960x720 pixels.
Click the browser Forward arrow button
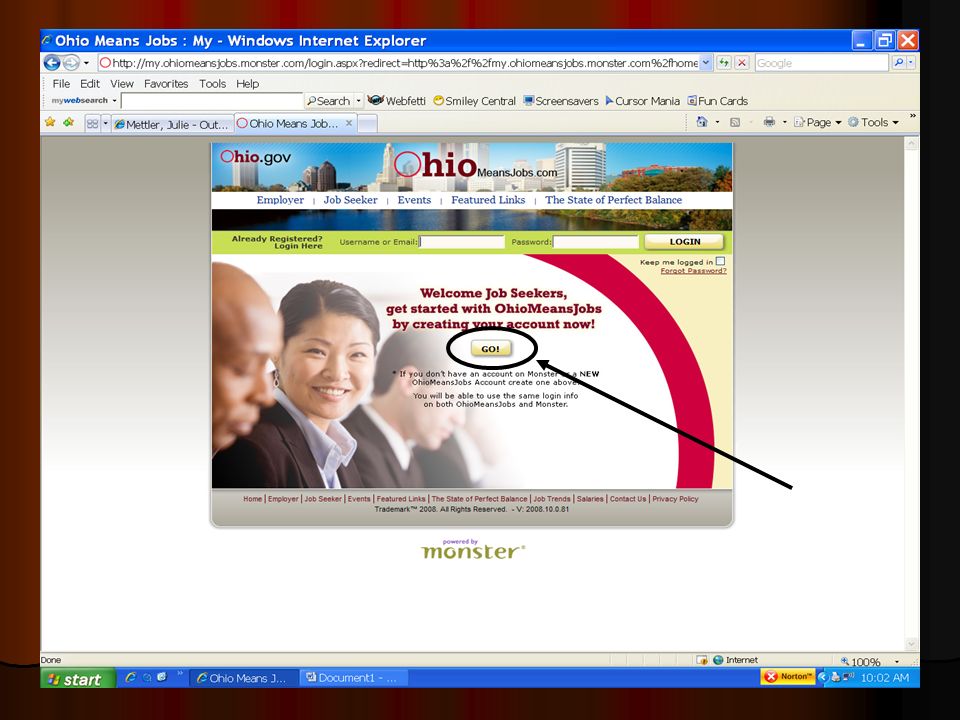click(x=71, y=62)
